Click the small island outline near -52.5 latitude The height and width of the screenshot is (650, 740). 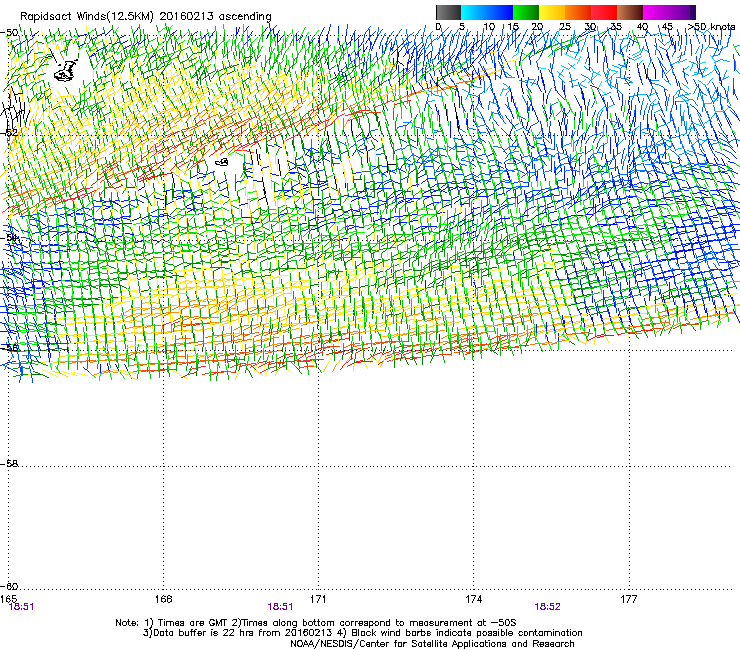[x=222, y=162]
